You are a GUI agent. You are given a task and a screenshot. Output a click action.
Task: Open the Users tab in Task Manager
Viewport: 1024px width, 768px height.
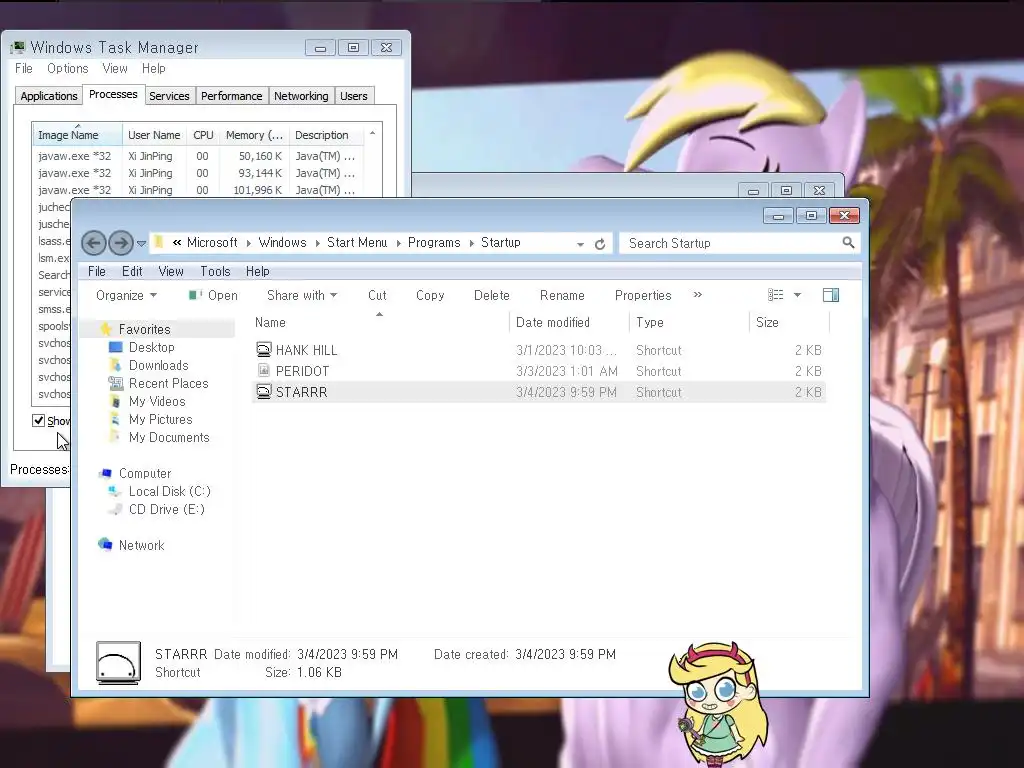click(353, 96)
